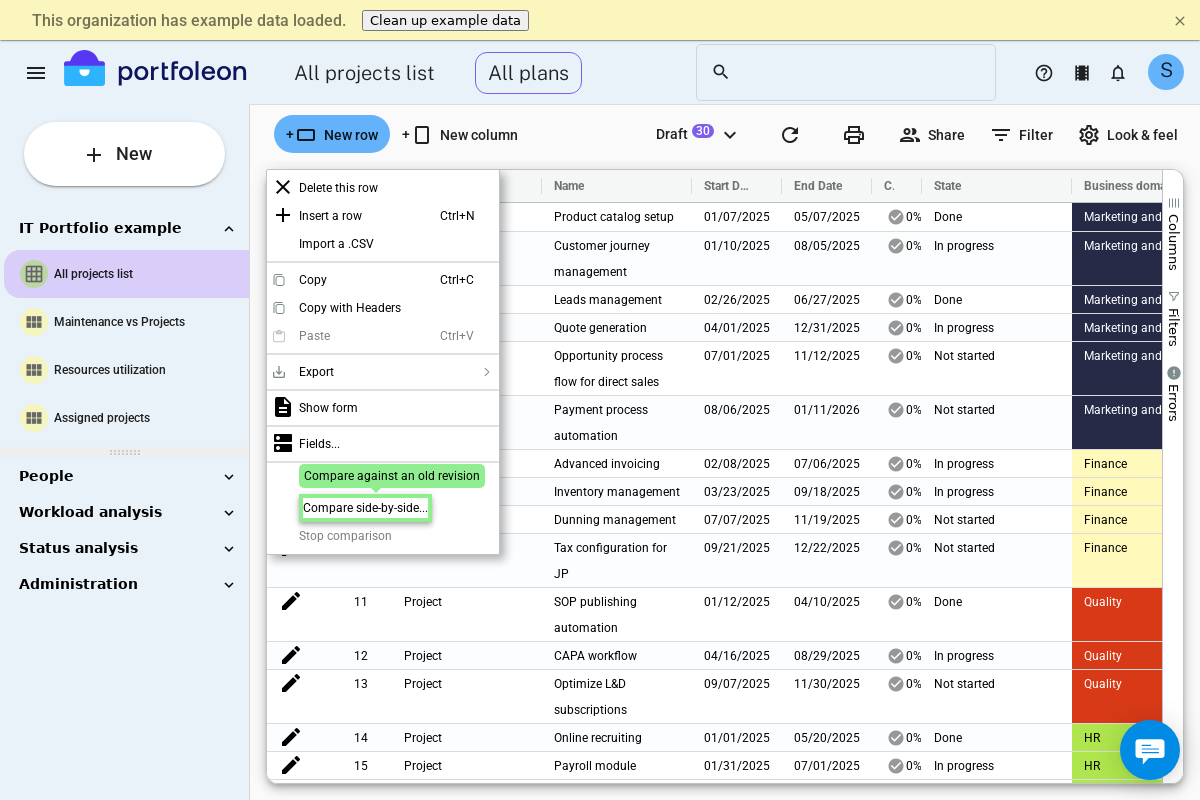This screenshot has width=1200, height=800.
Task: Collapse IT Portfolio example section
Action: point(229,228)
